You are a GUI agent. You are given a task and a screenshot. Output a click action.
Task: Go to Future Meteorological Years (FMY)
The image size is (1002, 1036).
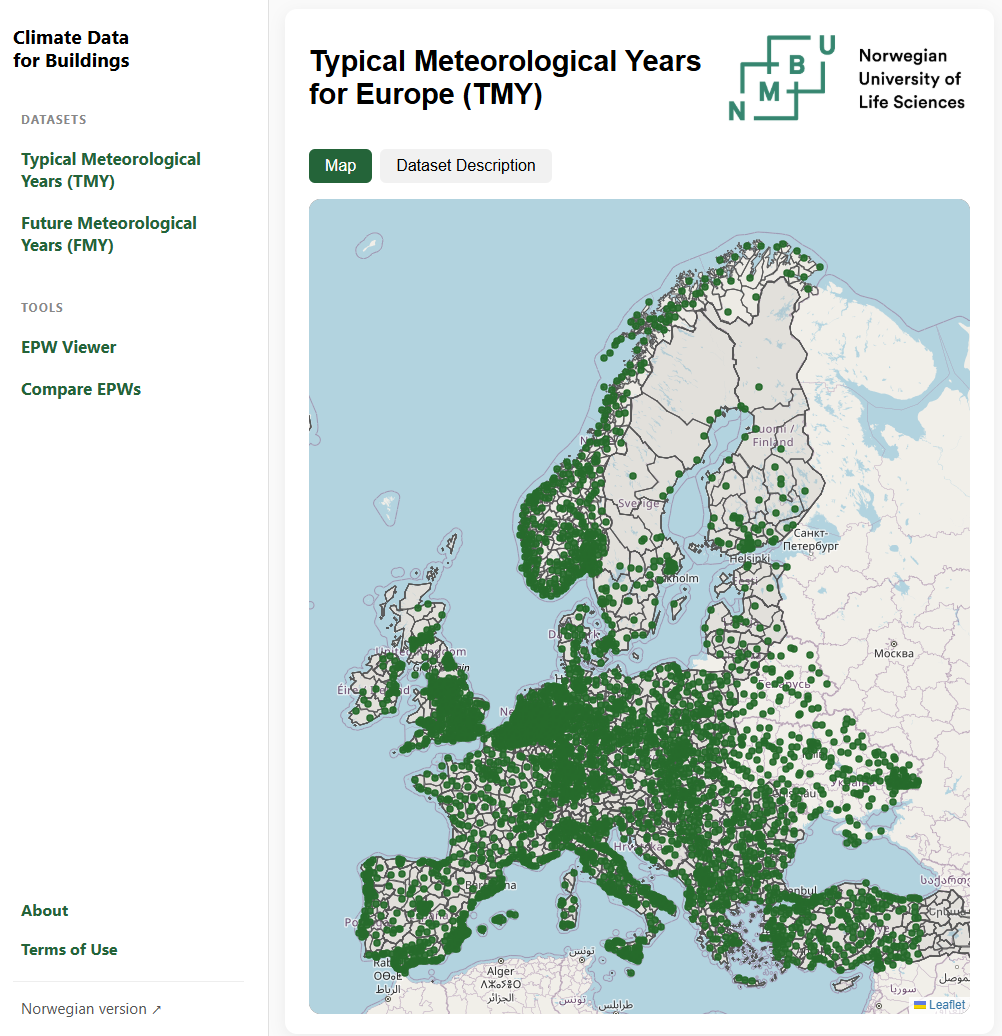[x=108, y=234]
